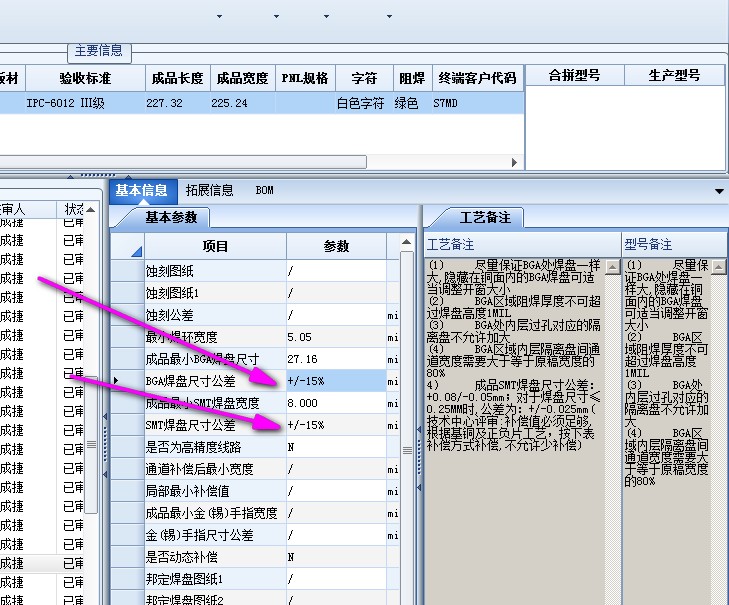Click the row indicator arrow for BGA焊盘尺寸公差
Image resolution: width=729 pixels, height=605 pixels.
click(x=116, y=381)
